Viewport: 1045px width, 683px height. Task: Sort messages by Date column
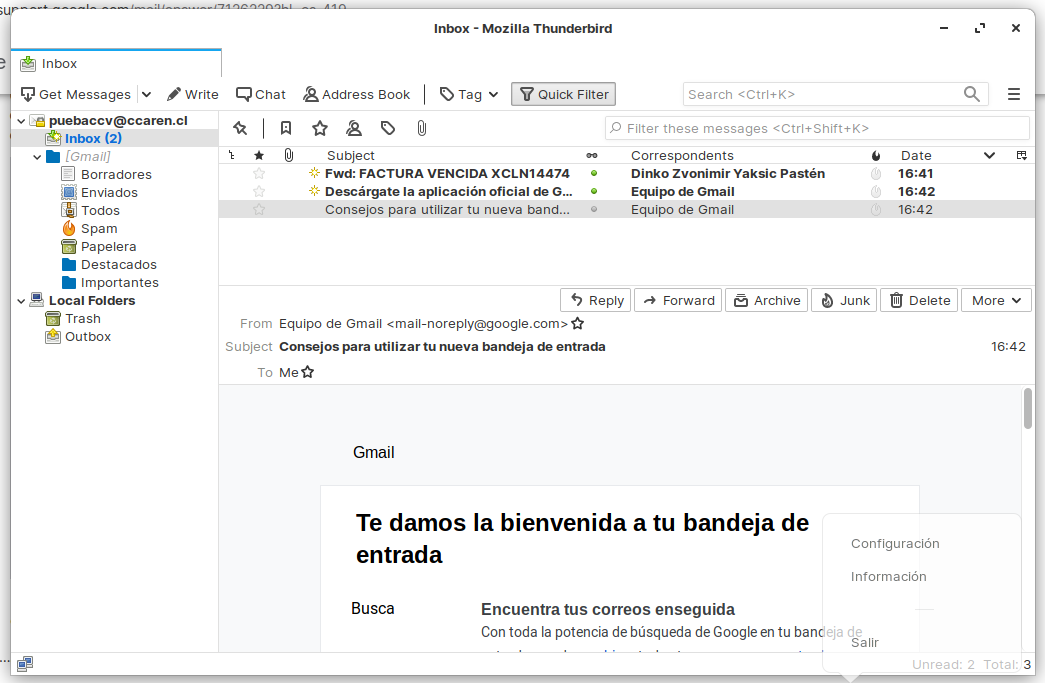pyautogui.click(x=916, y=155)
